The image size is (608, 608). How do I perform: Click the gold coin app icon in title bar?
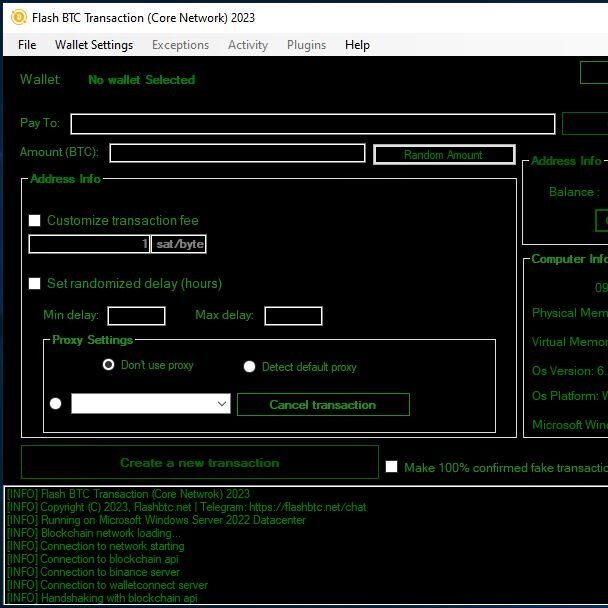coord(18,17)
